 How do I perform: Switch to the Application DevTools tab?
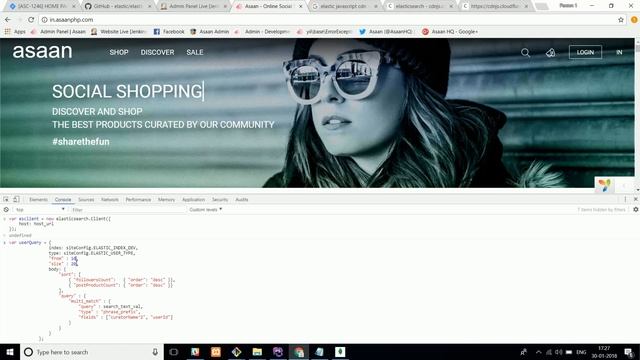pyautogui.click(x=193, y=200)
